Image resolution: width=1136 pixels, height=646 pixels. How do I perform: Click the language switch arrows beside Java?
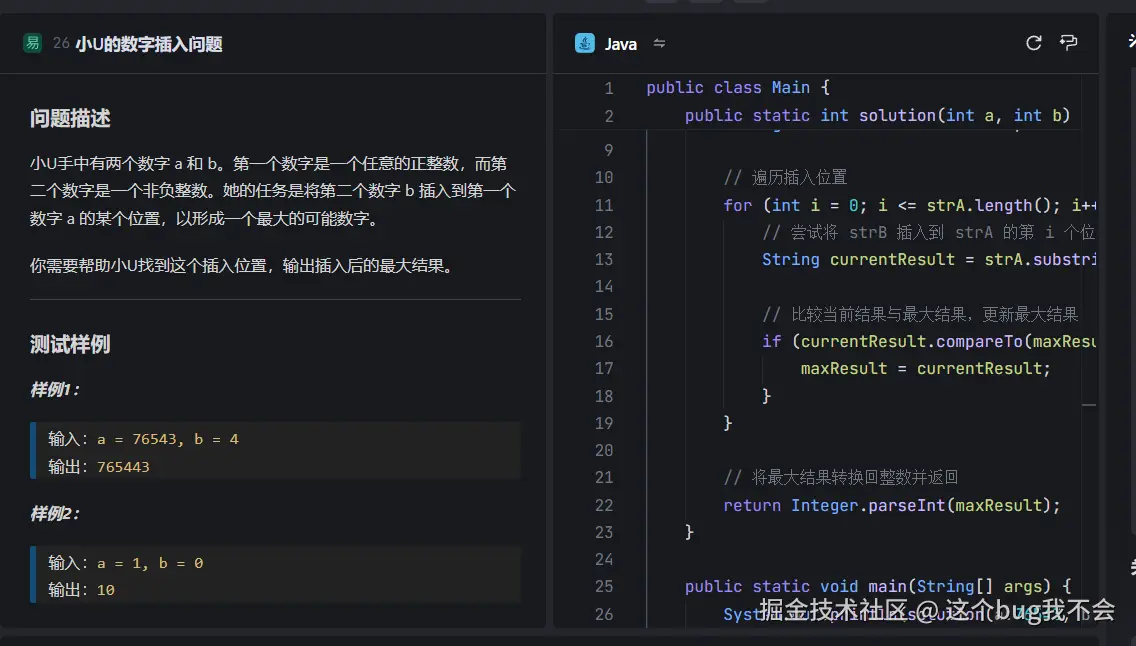pos(657,43)
